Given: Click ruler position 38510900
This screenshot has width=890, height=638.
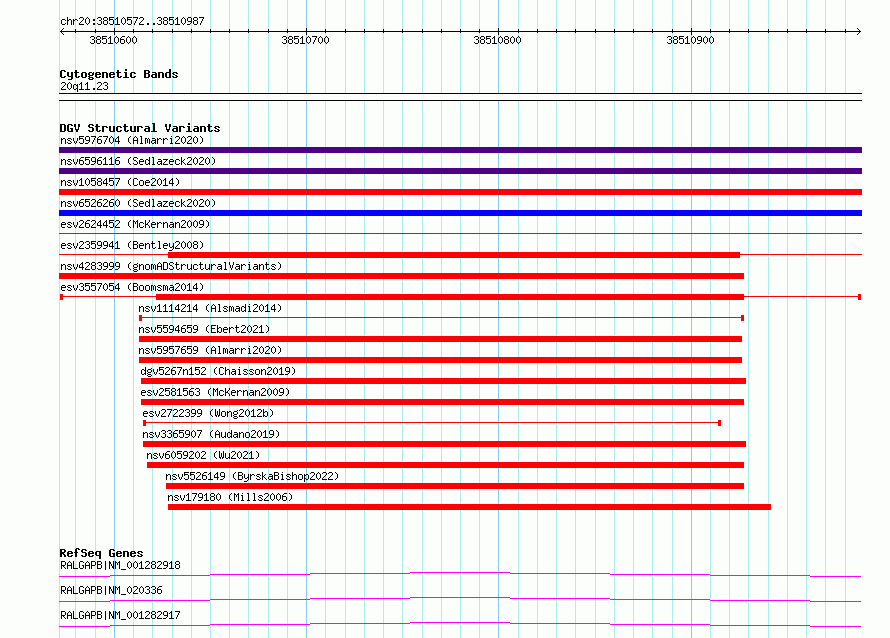Looking at the screenshot, I should (x=690, y=40).
